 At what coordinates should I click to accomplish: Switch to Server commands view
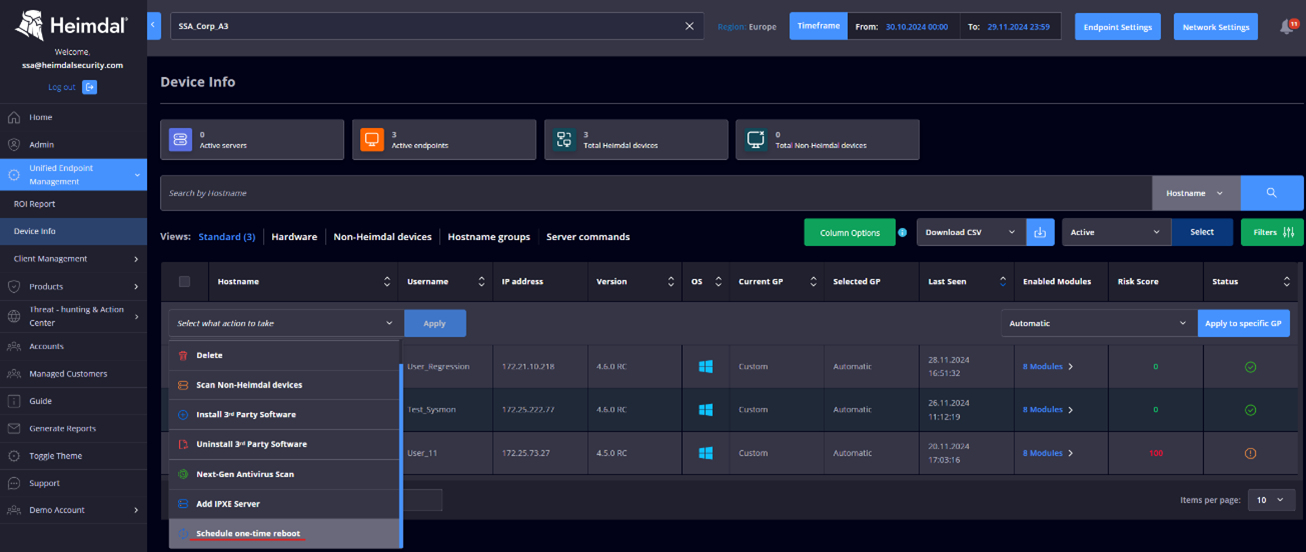pos(588,237)
